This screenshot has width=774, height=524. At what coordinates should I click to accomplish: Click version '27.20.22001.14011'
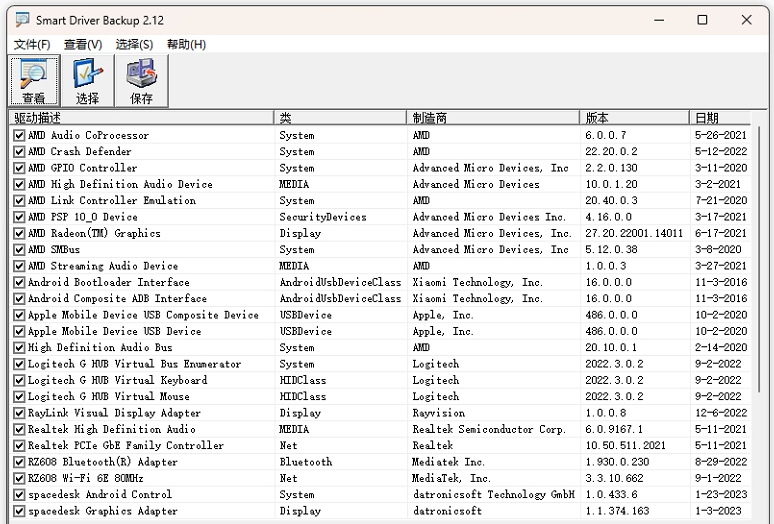[x=634, y=233]
